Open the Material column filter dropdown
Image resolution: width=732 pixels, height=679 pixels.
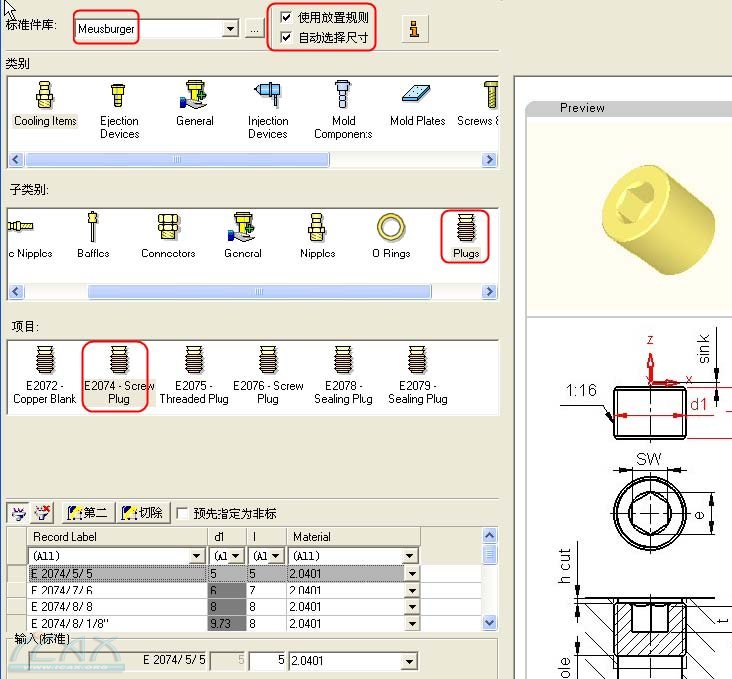click(410, 556)
